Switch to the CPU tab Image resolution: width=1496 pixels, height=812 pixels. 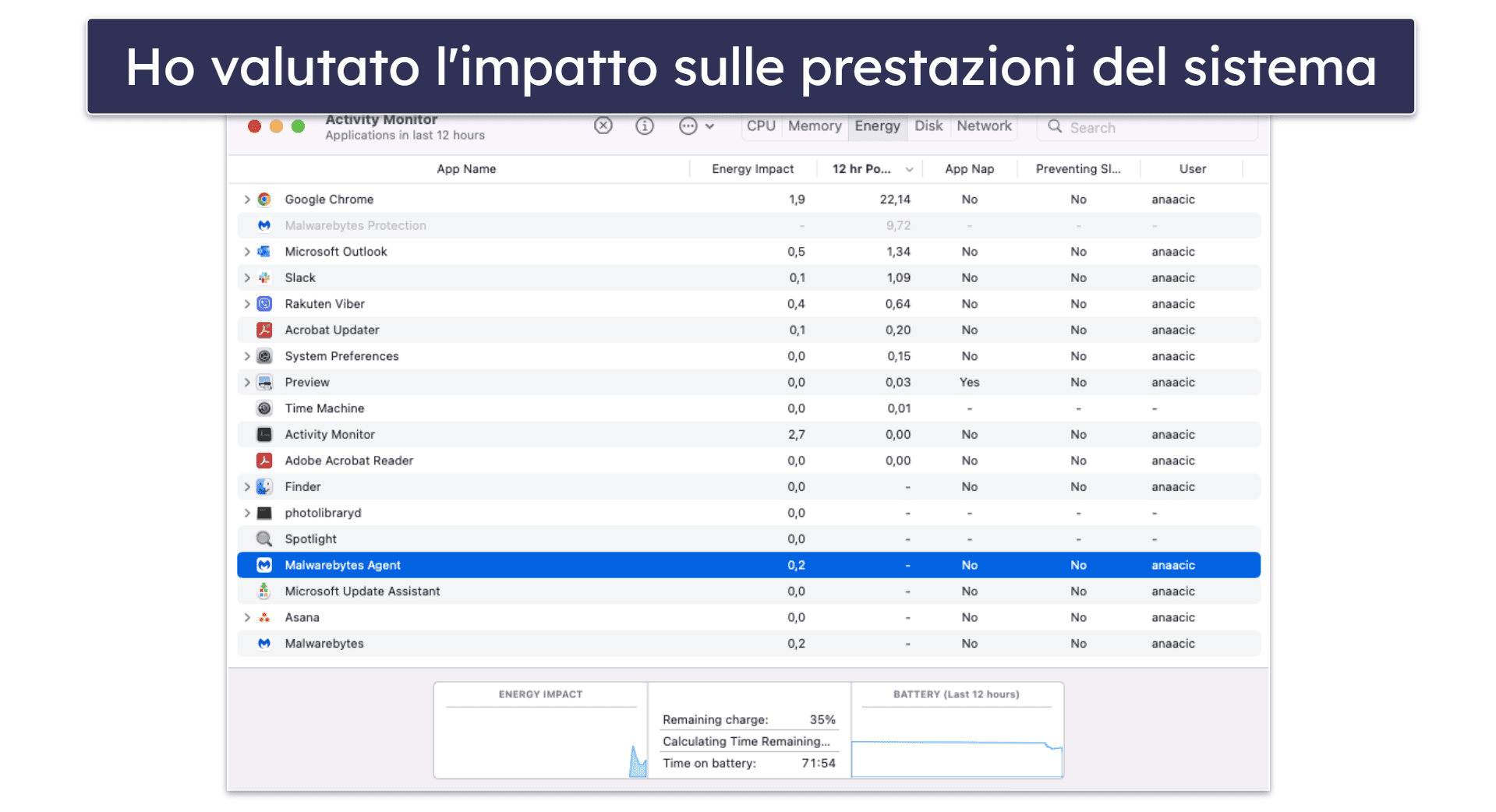761,125
